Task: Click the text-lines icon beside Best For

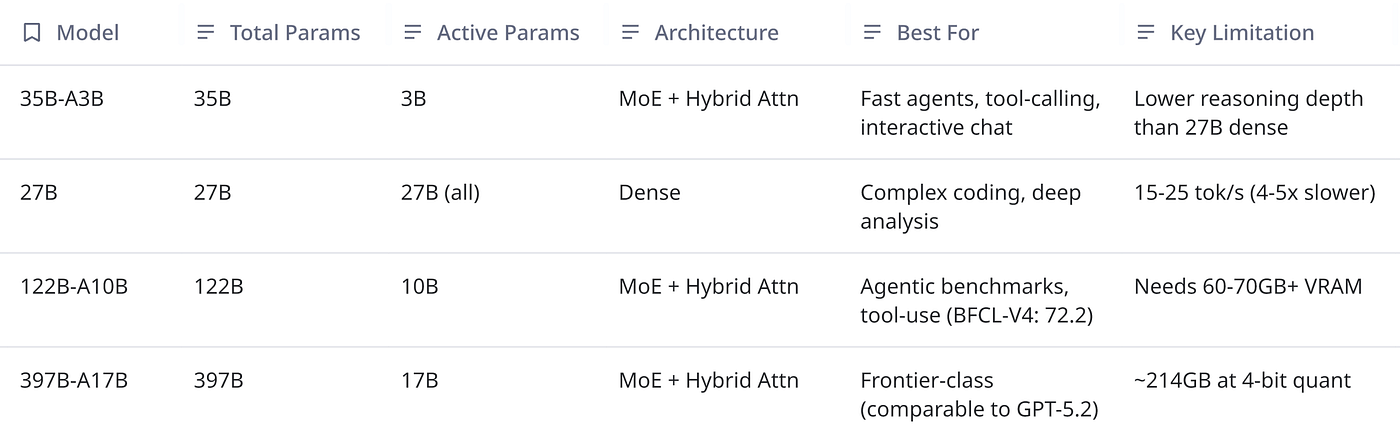Action: [872, 33]
